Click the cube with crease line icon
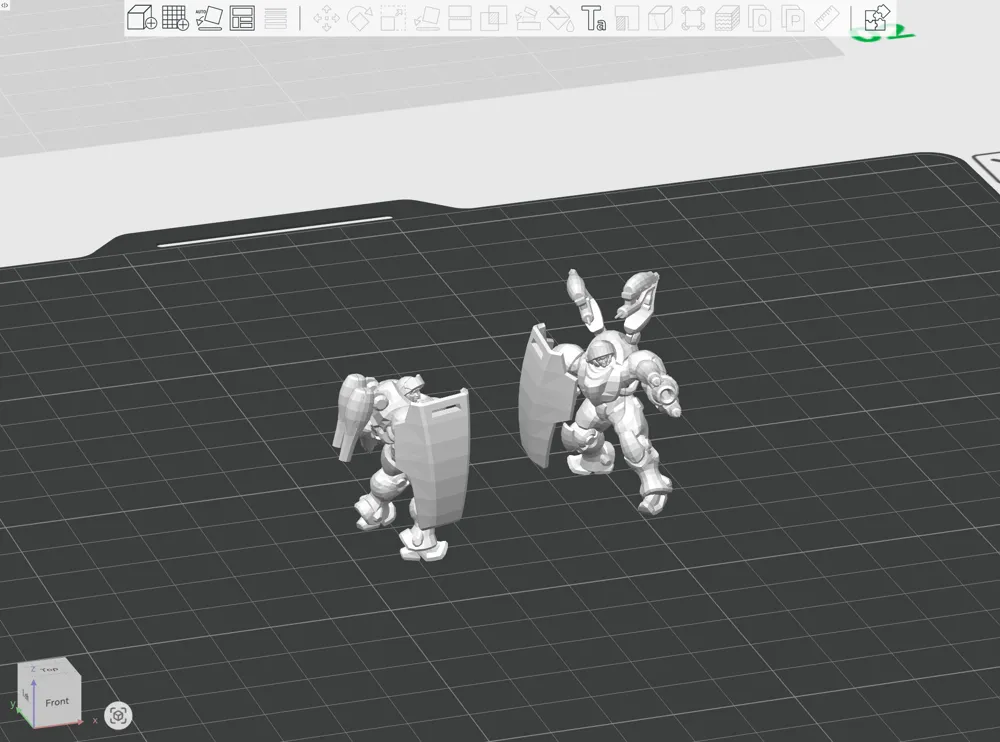This screenshot has height=742, width=1000. 660,19
